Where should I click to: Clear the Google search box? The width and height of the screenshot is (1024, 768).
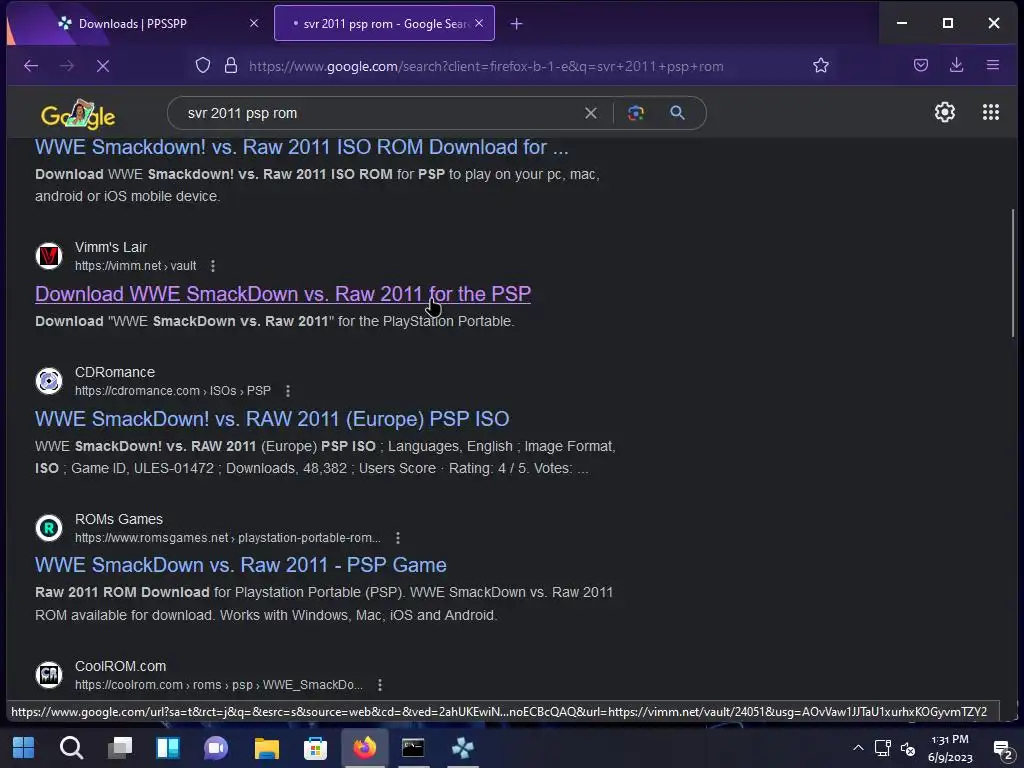(x=590, y=113)
